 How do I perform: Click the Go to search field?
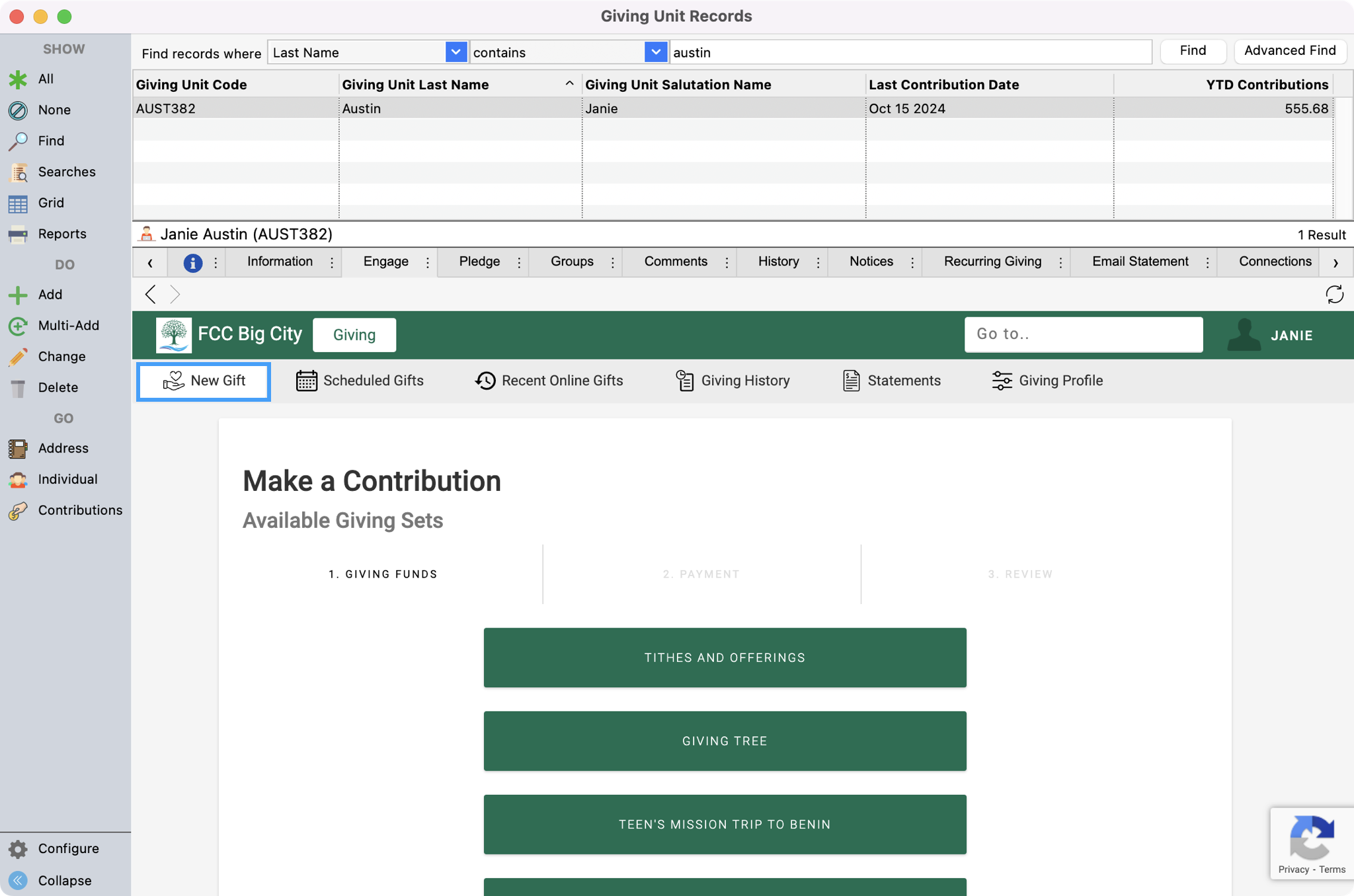[1083, 334]
